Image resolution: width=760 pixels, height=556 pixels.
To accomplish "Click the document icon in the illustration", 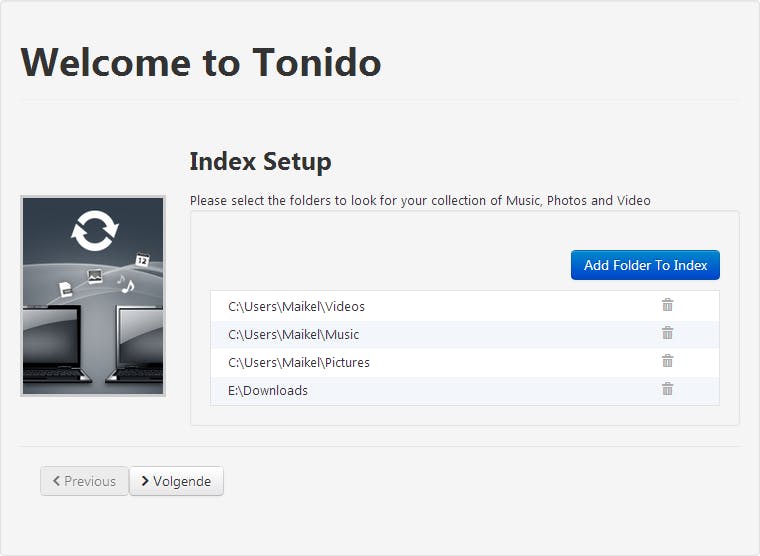I will point(66,289).
